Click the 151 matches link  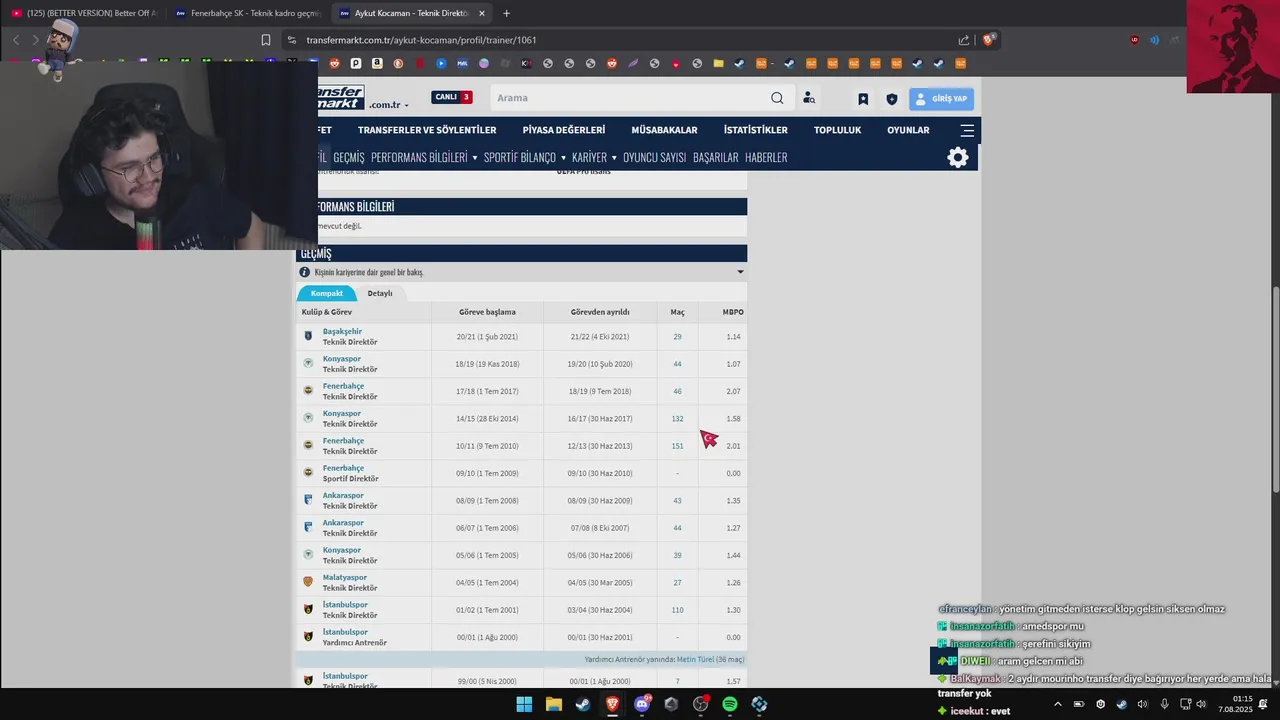tap(677, 446)
